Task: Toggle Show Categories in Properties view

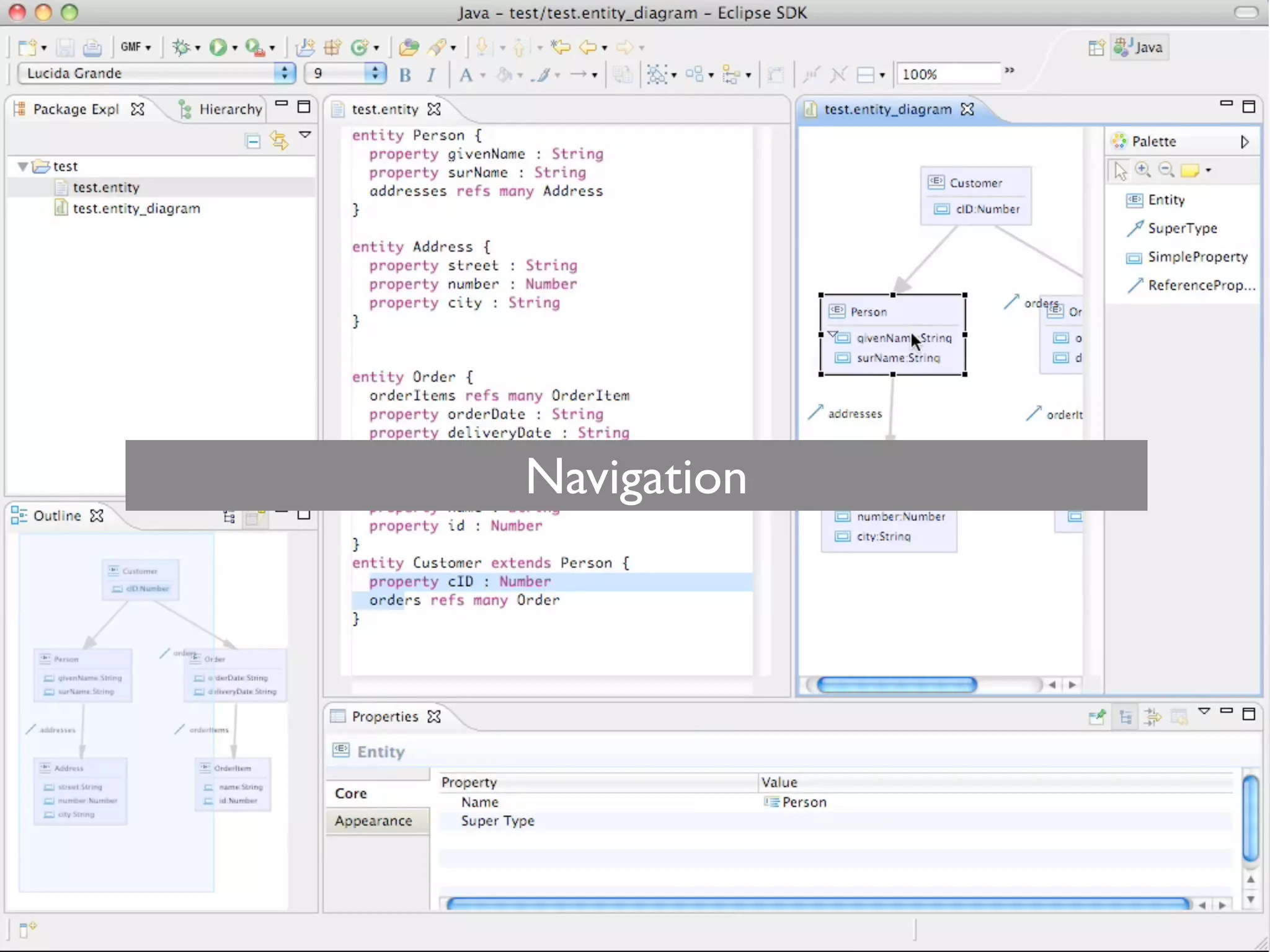Action: click(x=1126, y=717)
